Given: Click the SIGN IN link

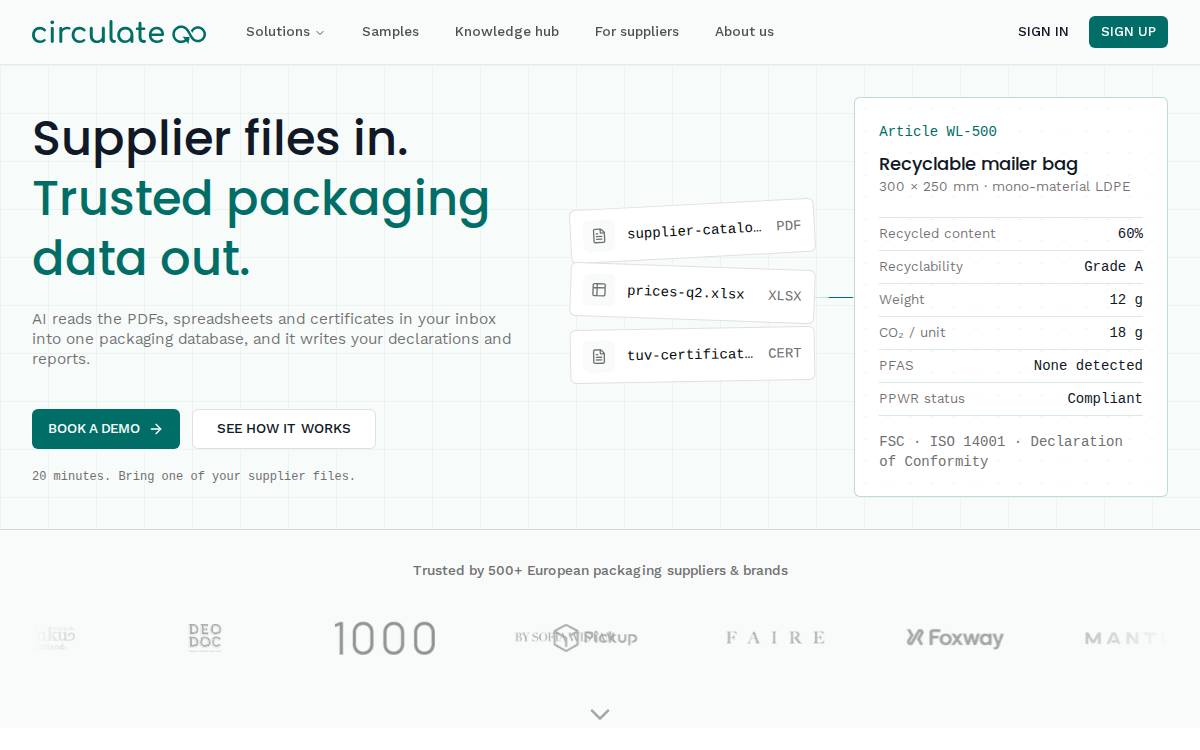Looking at the screenshot, I should pyautogui.click(x=1043, y=32).
